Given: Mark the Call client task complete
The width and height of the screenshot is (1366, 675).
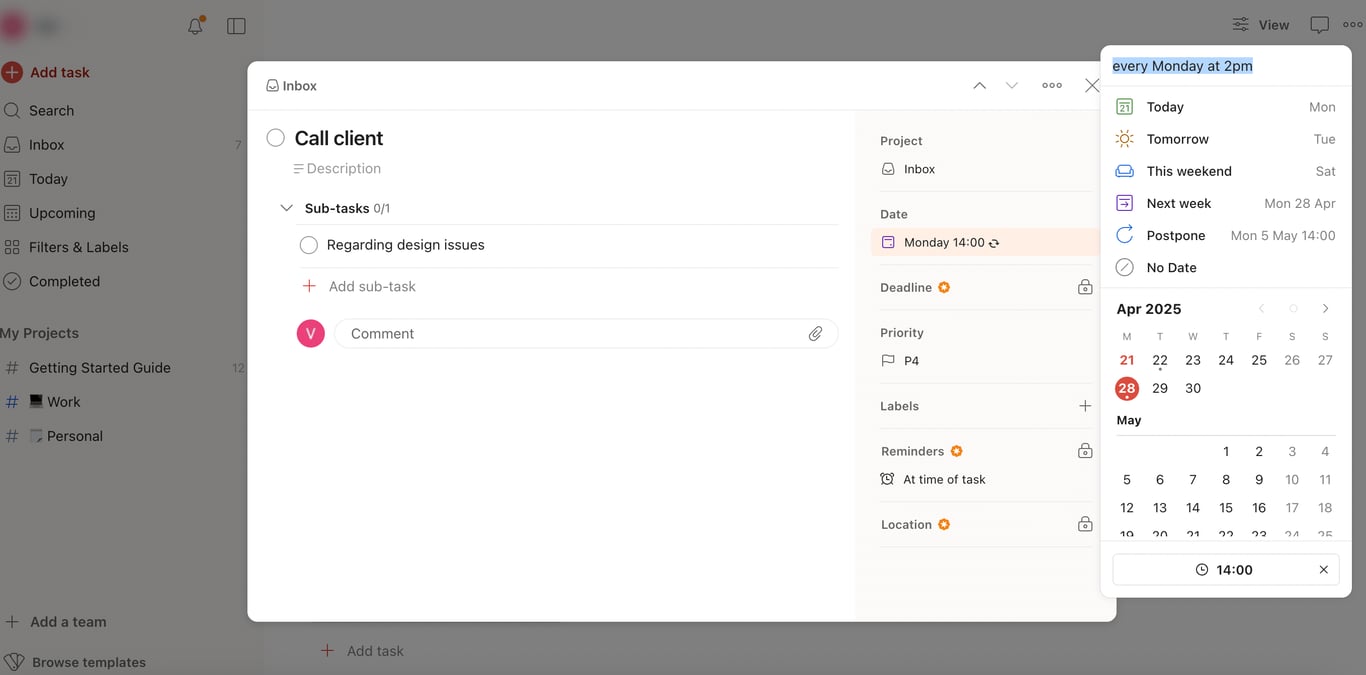Looking at the screenshot, I should (275, 137).
